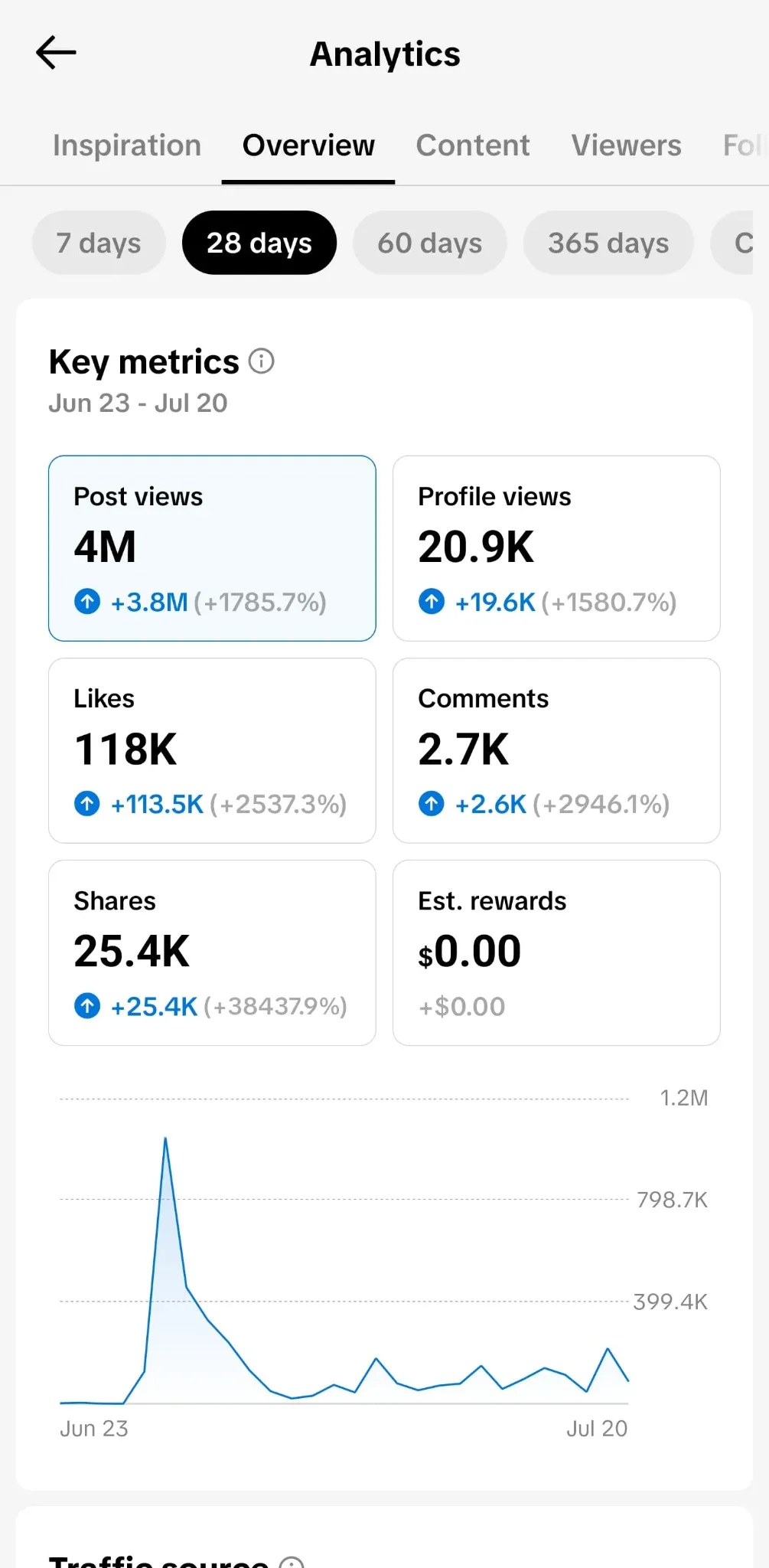This screenshot has width=769, height=1568.
Task: Select the Likes metric card
Action: point(212,750)
